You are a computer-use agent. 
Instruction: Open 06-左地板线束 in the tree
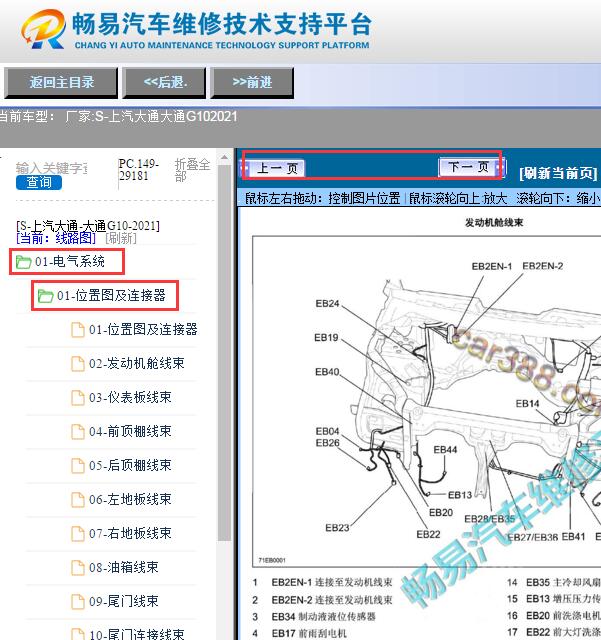[x=130, y=499]
